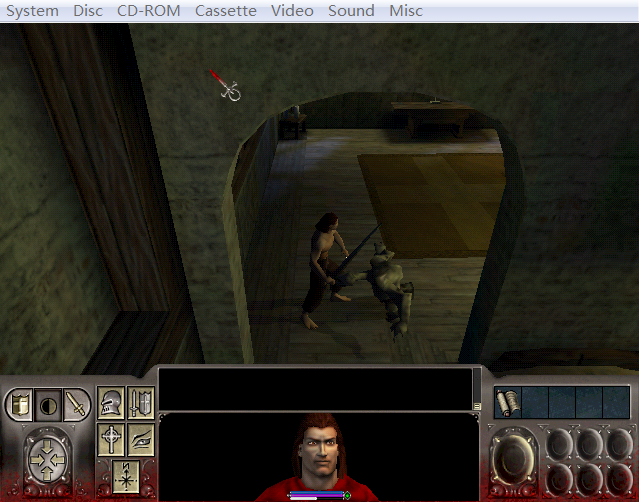Select the empty quick slot beside the scroll
The width and height of the screenshot is (639, 502).
point(535,403)
